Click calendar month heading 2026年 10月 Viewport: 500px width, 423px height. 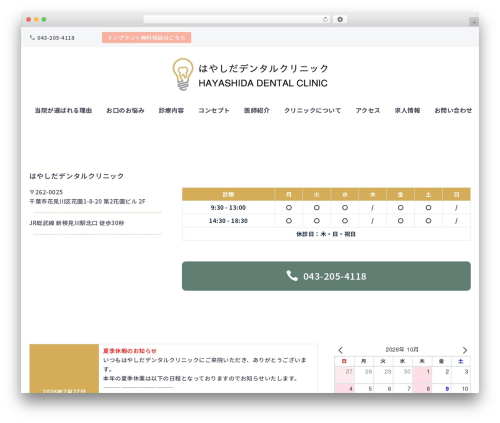coord(402,350)
